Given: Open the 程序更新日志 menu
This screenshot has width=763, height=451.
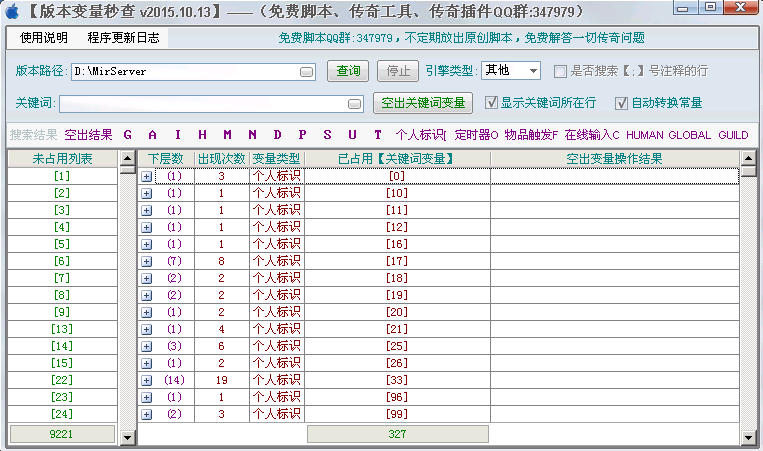Looking at the screenshot, I should click(123, 38).
